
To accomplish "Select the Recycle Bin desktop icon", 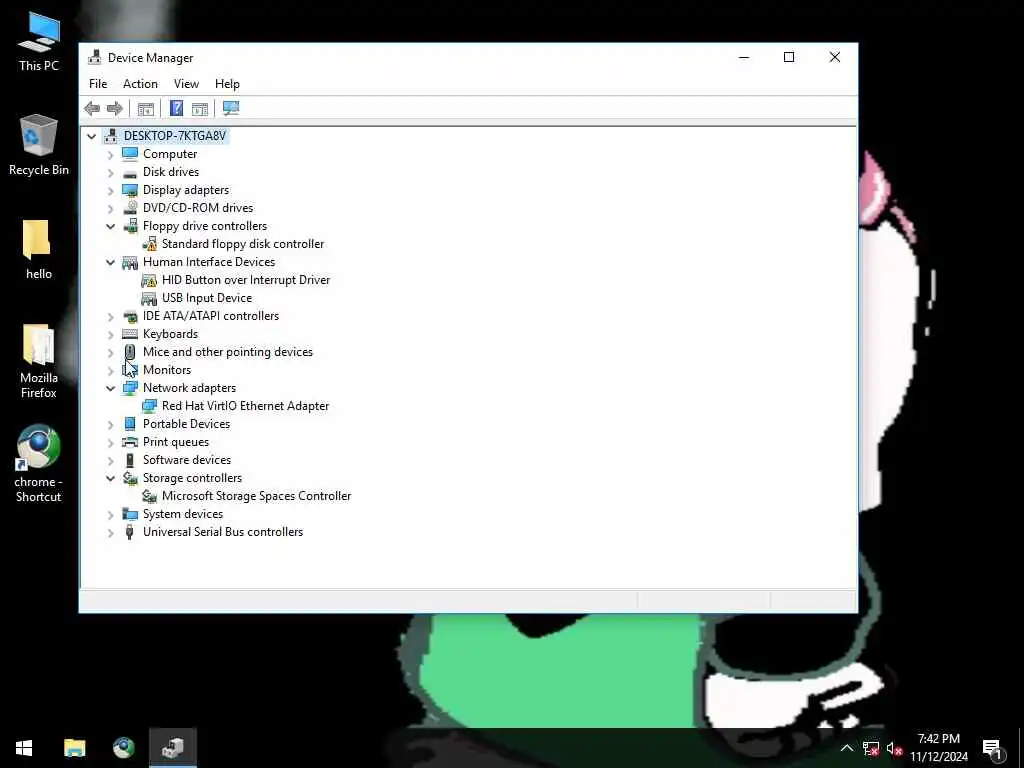I will point(39,145).
